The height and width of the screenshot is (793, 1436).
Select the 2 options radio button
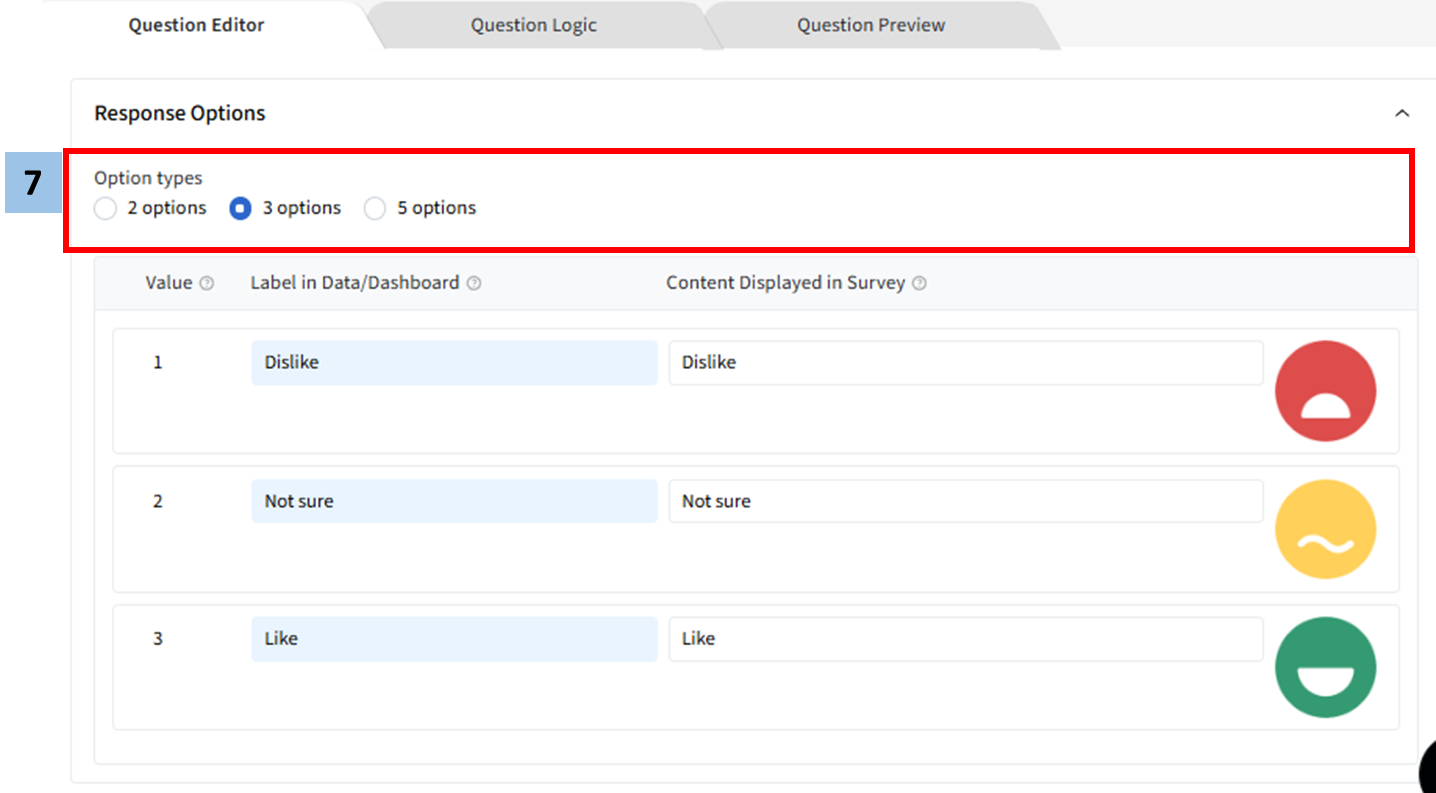click(106, 208)
